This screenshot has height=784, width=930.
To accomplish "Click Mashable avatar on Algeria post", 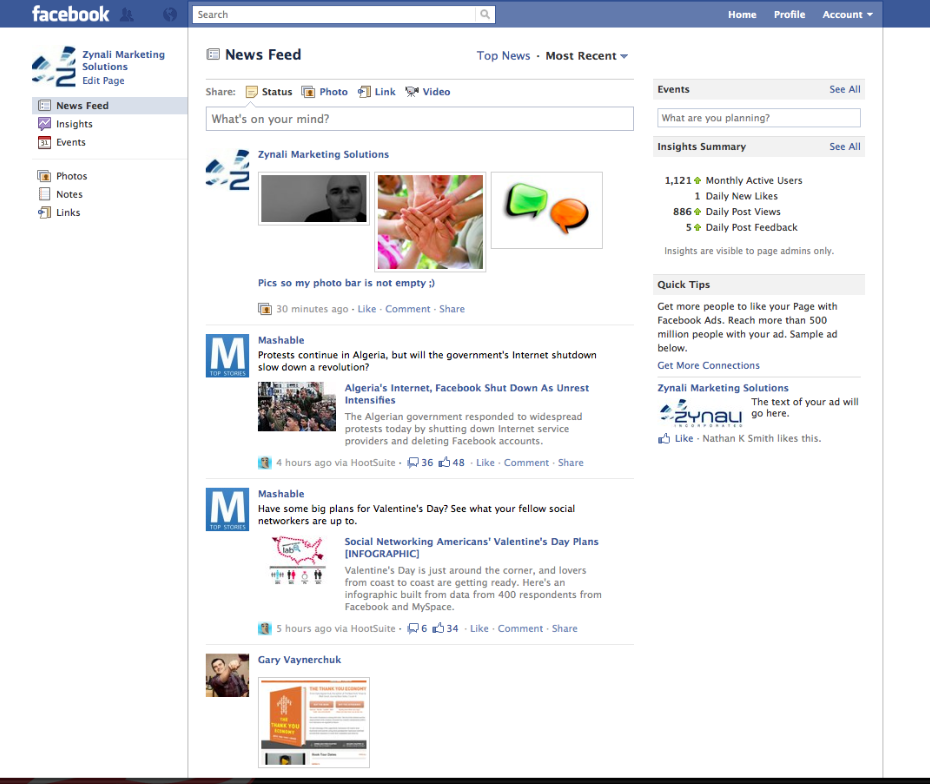I will 227,356.
